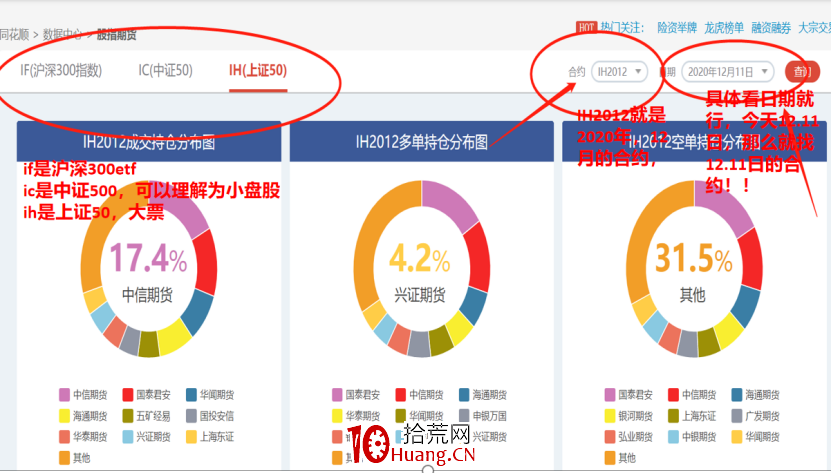The width and height of the screenshot is (831, 474).
Task: Toggle 其他 legend in 成交持仓 chart
Action: [75, 458]
